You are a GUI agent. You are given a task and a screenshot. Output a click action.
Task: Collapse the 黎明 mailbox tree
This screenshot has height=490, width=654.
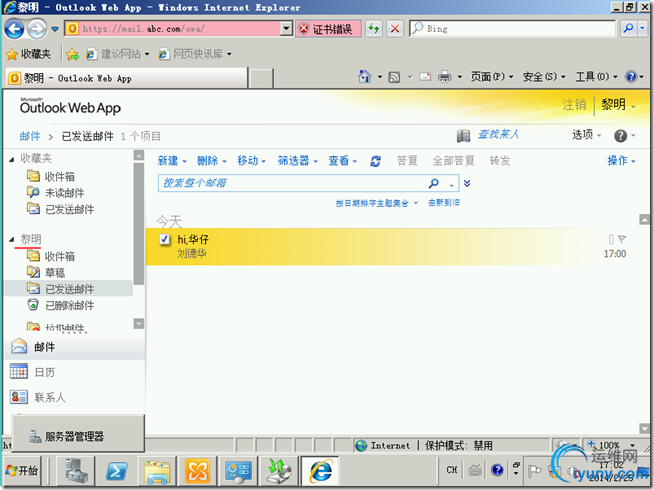point(12,239)
